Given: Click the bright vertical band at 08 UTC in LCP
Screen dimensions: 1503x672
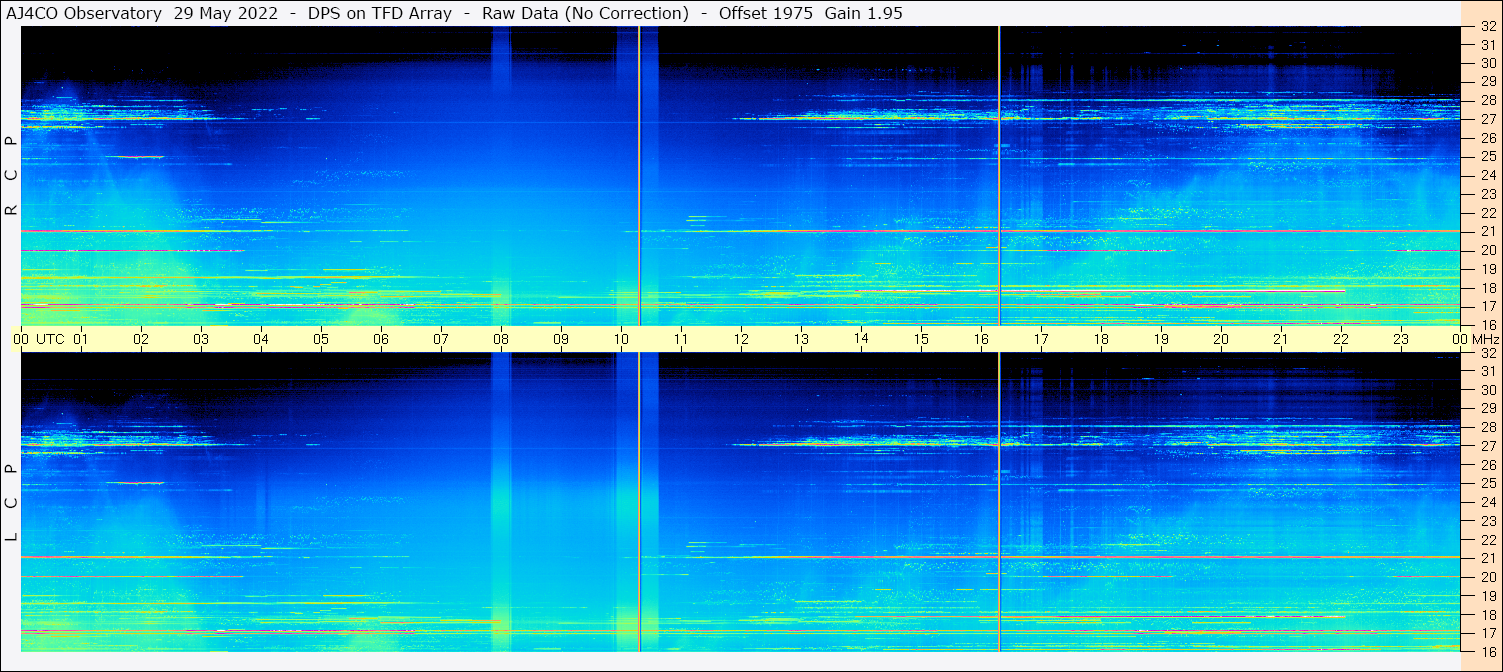Looking at the screenshot, I should tap(501, 502).
